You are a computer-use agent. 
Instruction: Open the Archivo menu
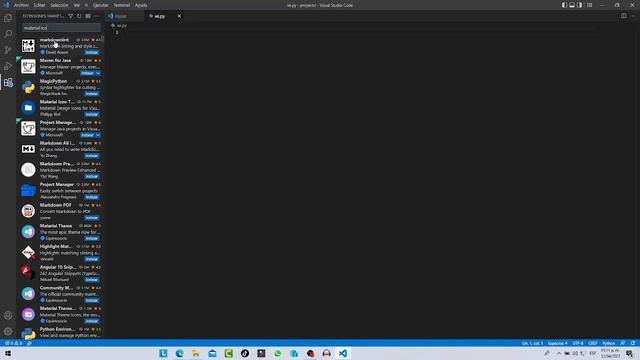coord(21,5)
